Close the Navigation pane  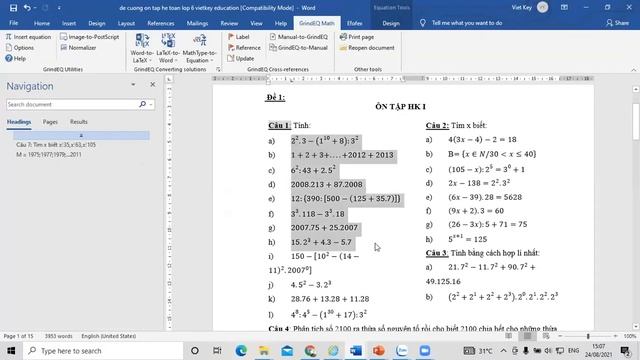(x=153, y=84)
